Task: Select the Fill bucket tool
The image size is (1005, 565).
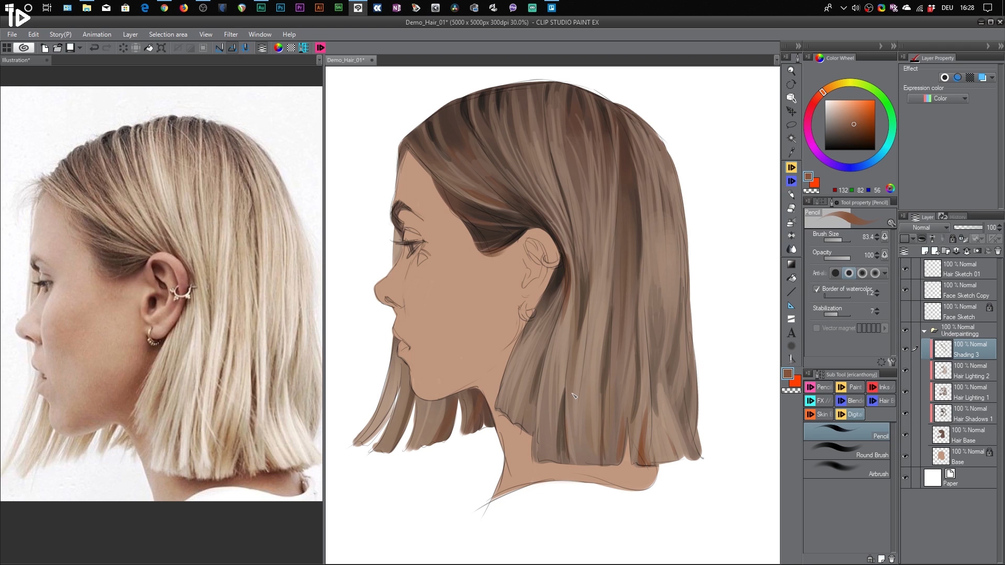Action: click(x=792, y=278)
